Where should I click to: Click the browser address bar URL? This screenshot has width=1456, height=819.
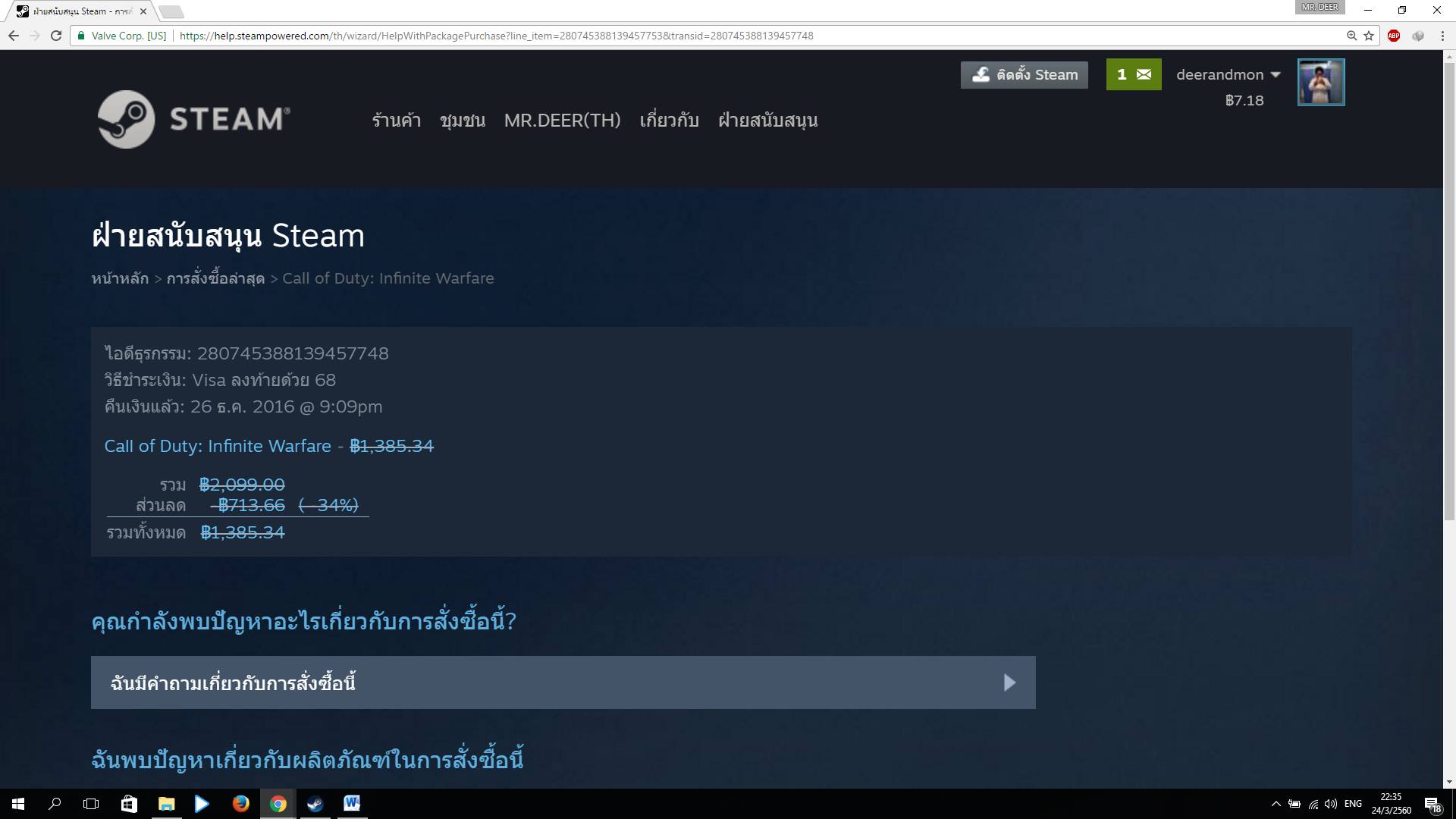(x=496, y=36)
